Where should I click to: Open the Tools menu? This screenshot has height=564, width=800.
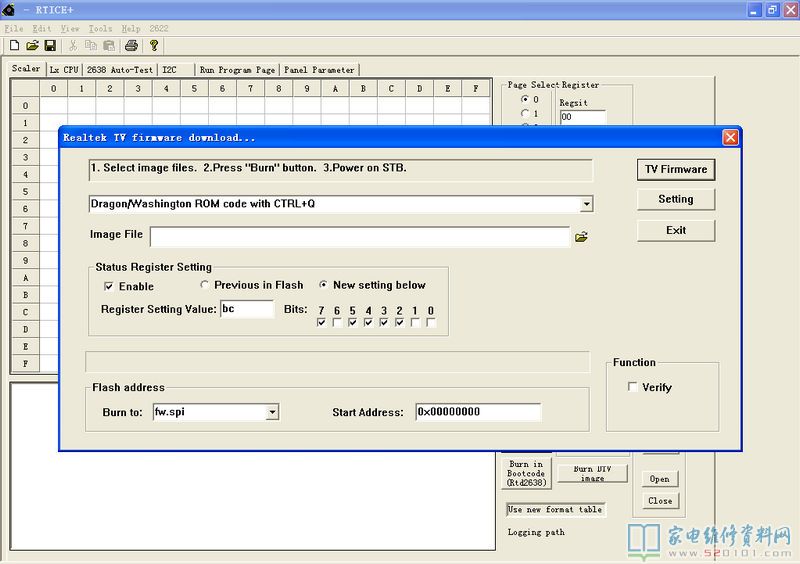tap(100, 29)
